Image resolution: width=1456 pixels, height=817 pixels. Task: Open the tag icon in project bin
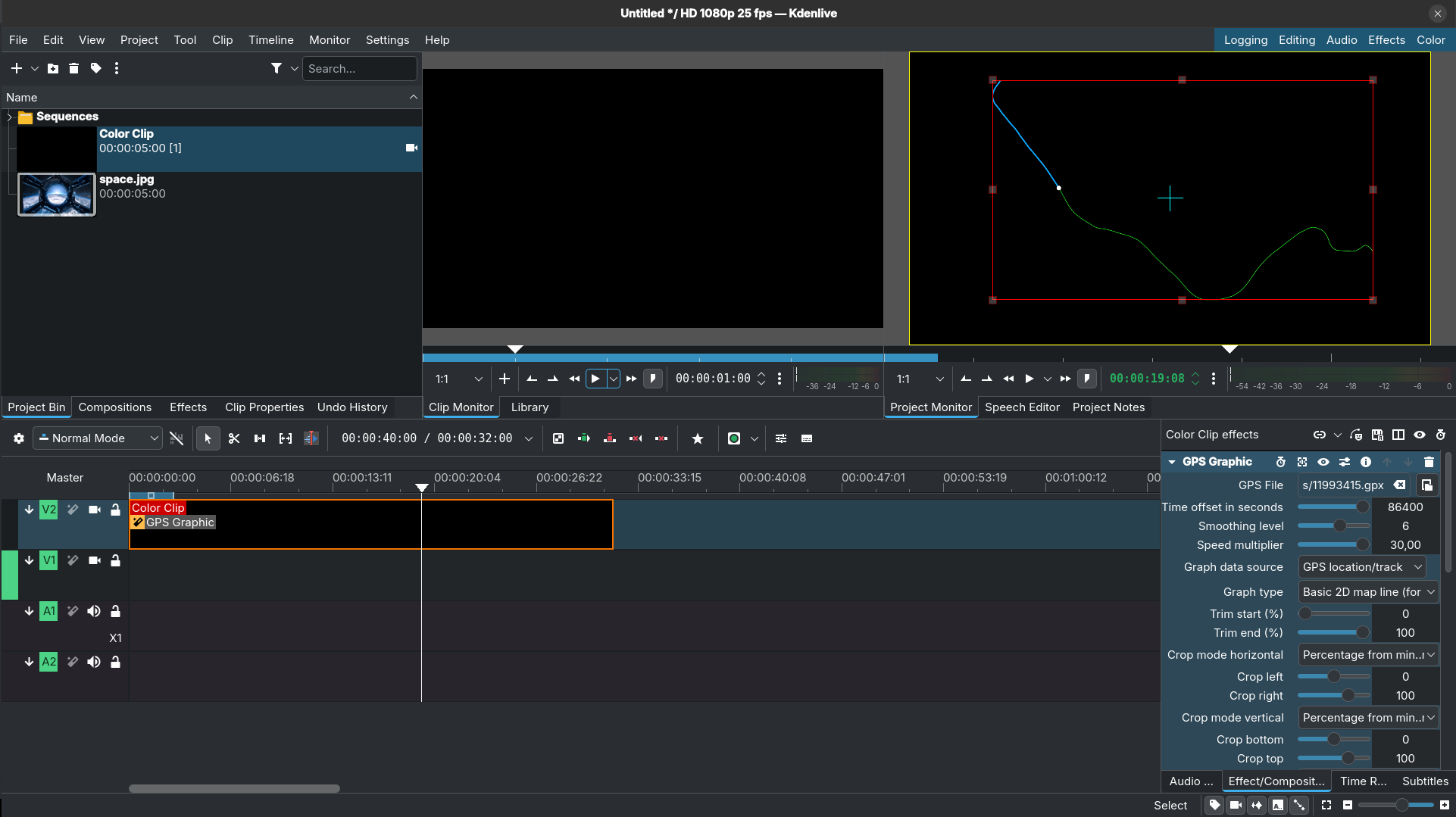(x=95, y=68)
